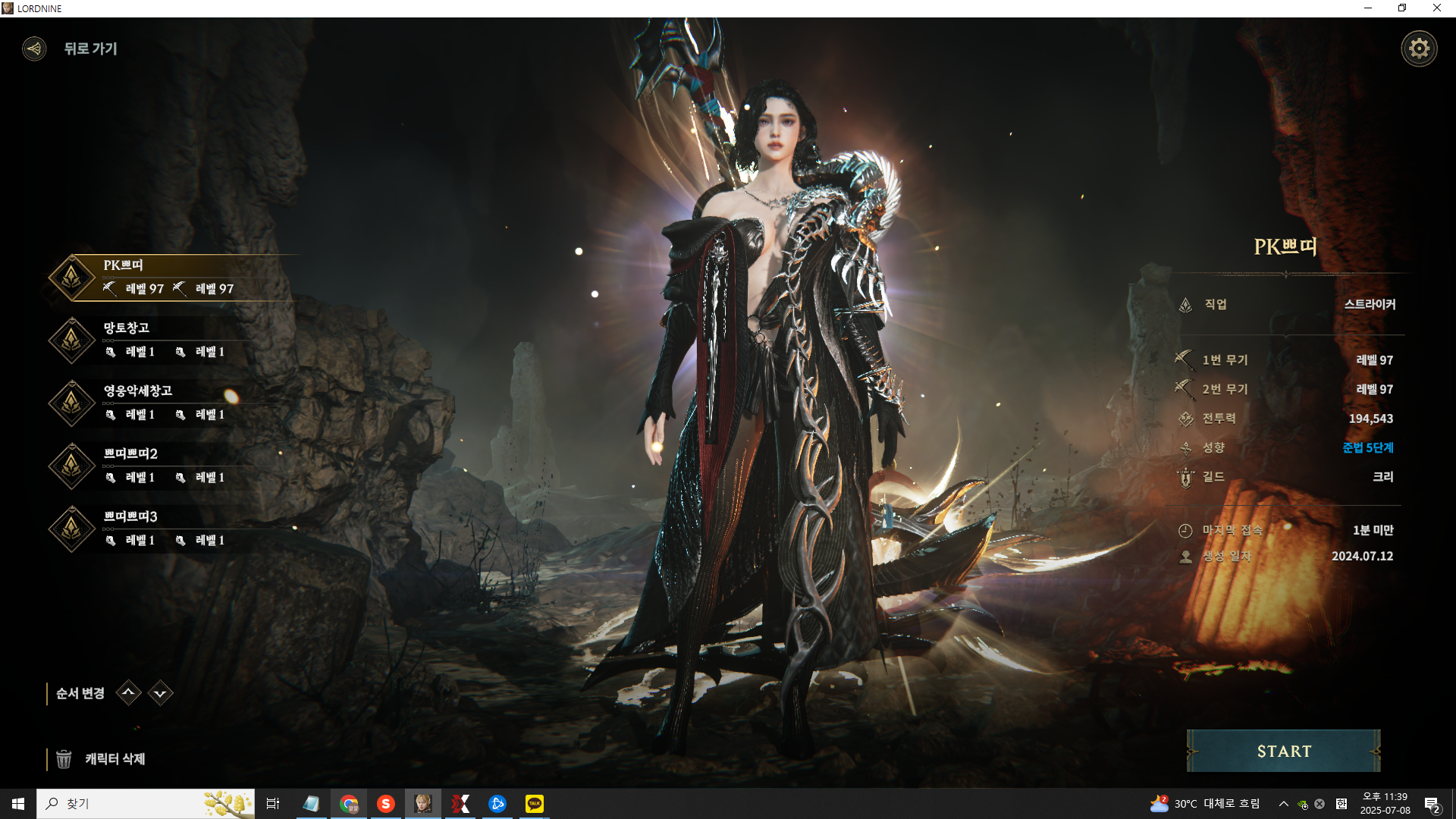
Task: Click the PK쁘띠 class emblem icon
Action: (x=71, y=278)
